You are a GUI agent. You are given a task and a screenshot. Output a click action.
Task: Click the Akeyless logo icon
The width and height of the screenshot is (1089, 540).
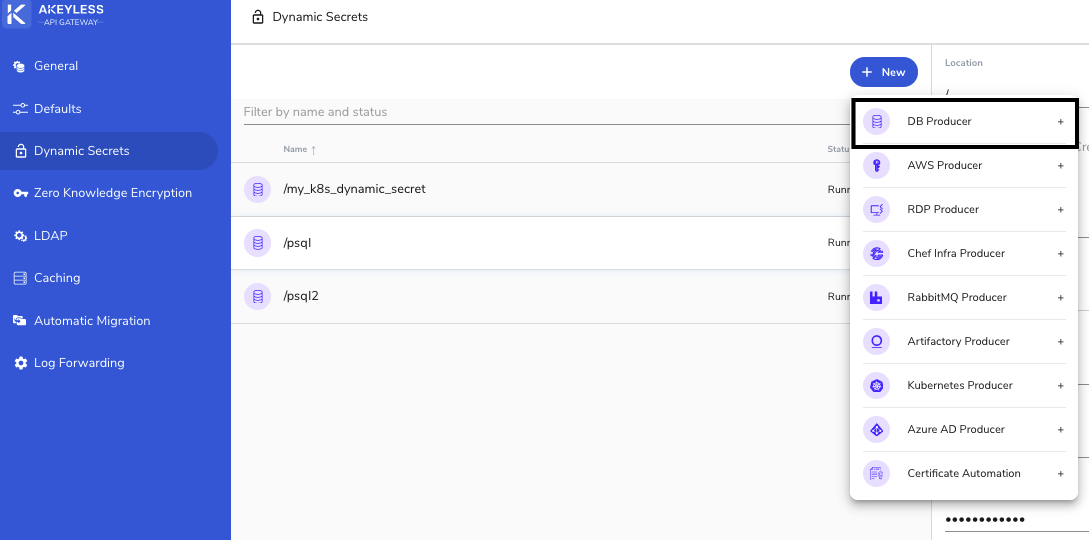tap(17, 15)
